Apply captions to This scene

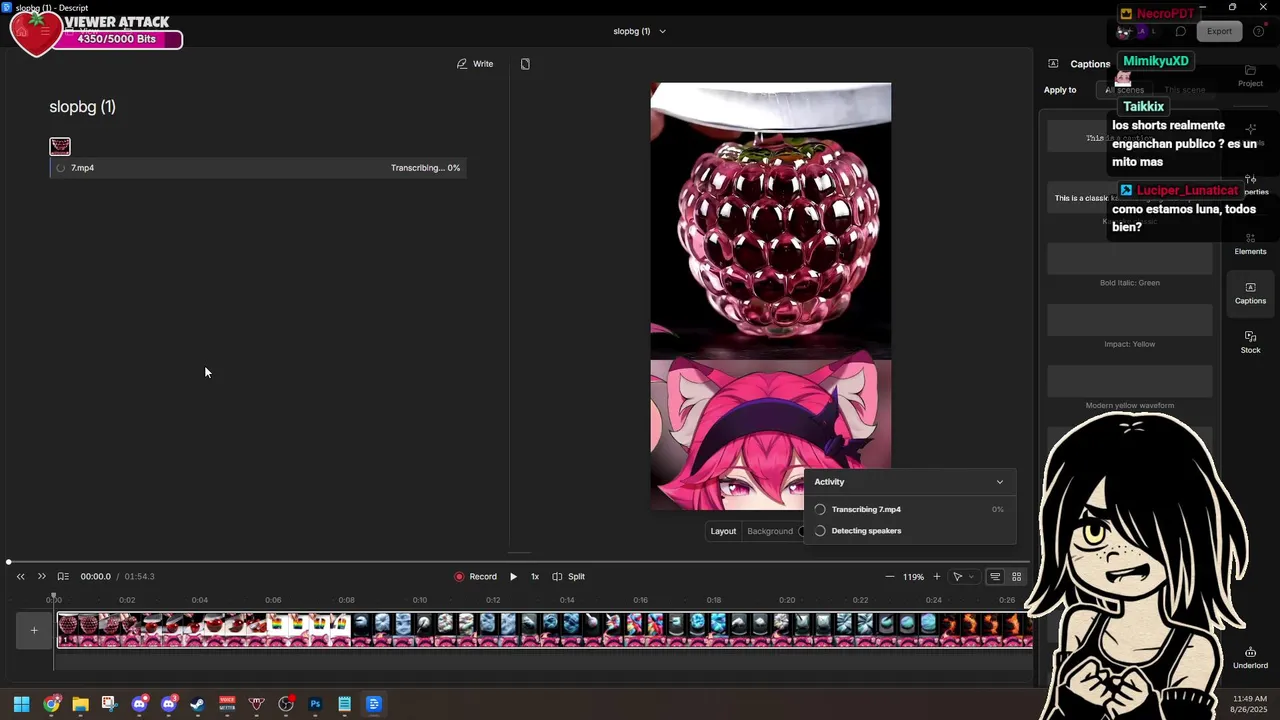(1184, 90)
